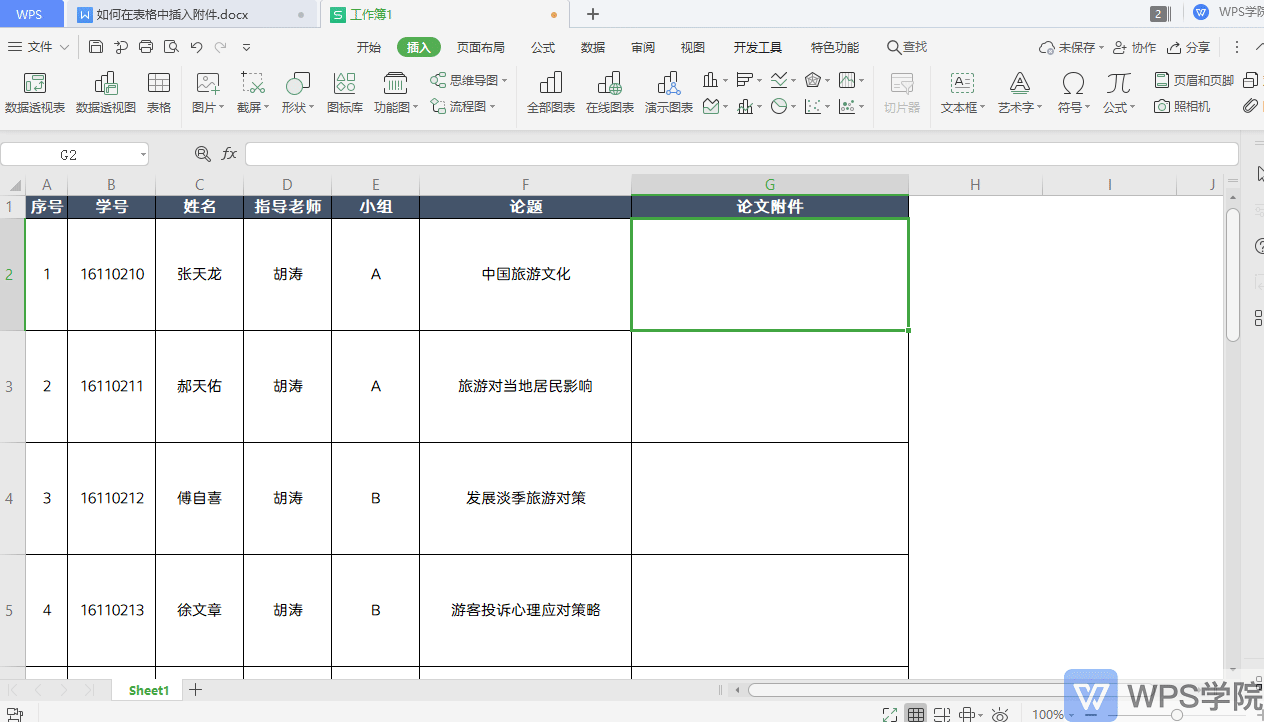Image resolution: width=1264 pixels, height=722 pixels.
Task: Open the paperclip attachment icon
Action: [x=1251, y=106]
